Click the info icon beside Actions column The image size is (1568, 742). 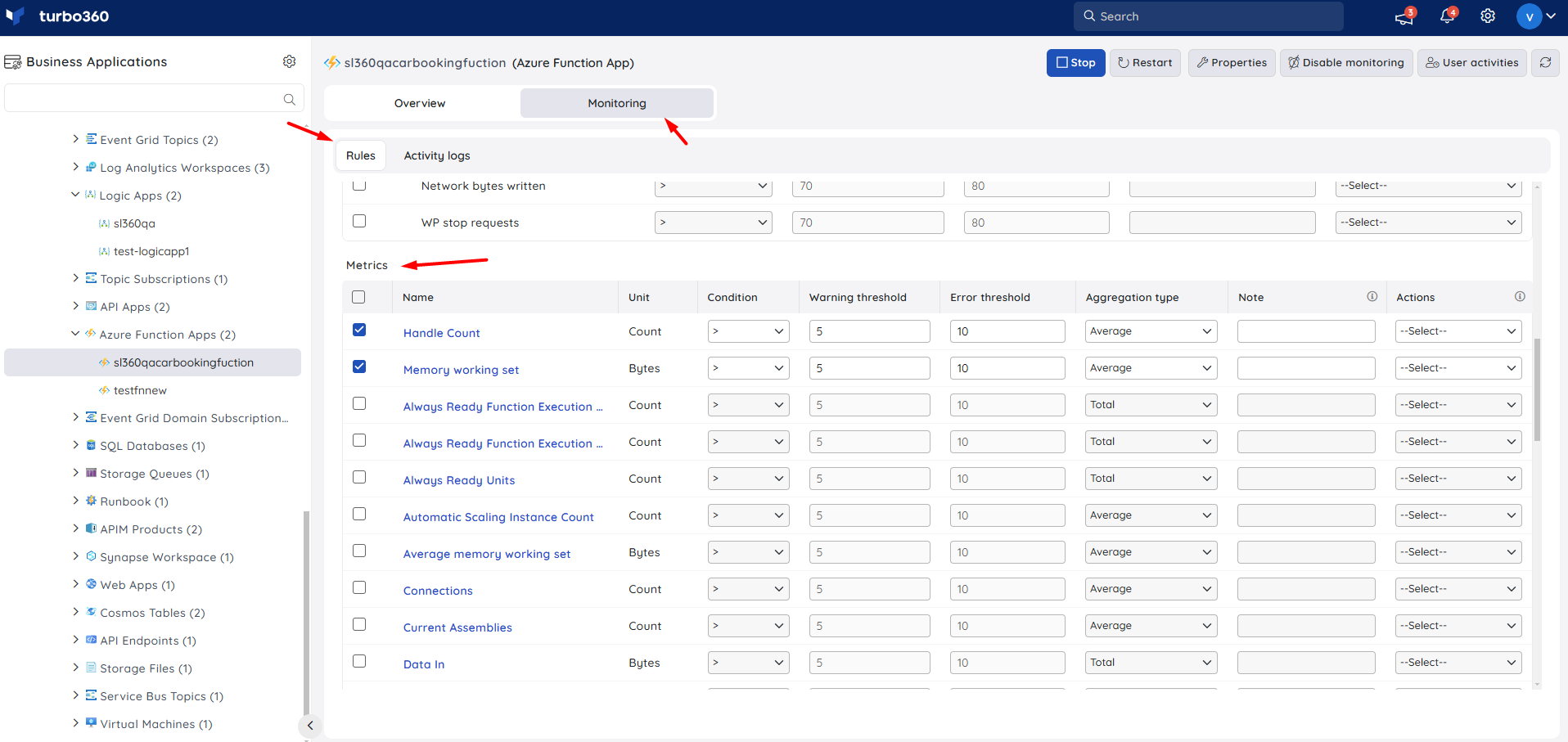pyautogui.click(x=1520, y=296)
